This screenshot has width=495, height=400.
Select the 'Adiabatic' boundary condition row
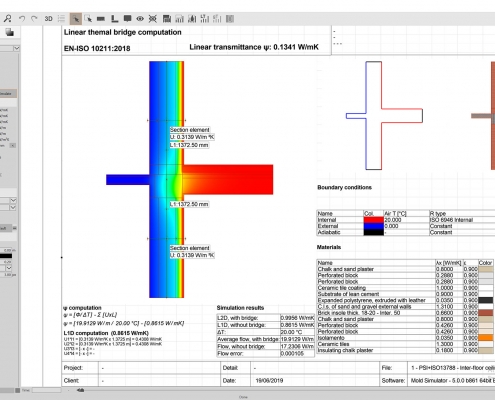406,232
